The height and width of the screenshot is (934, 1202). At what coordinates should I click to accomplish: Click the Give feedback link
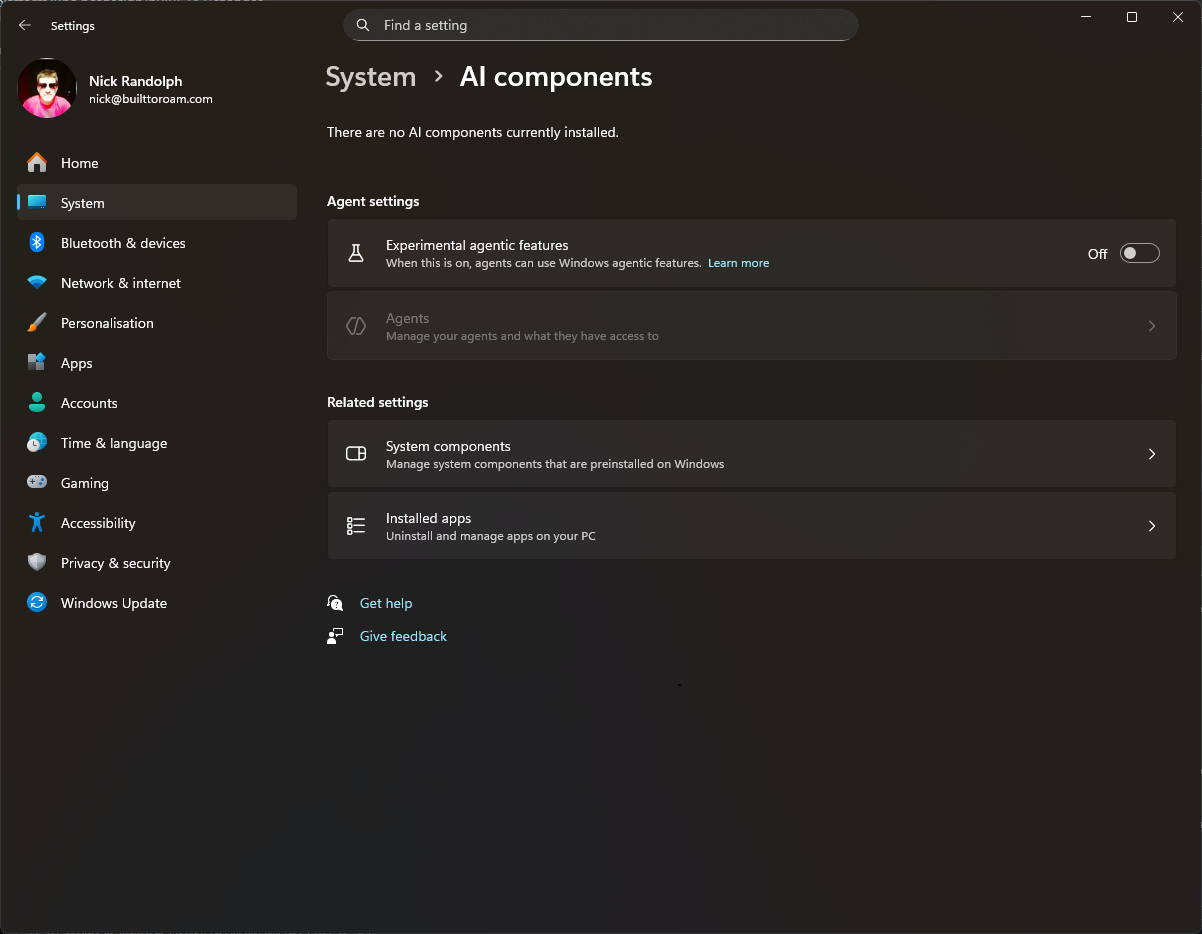pos(403,636)
